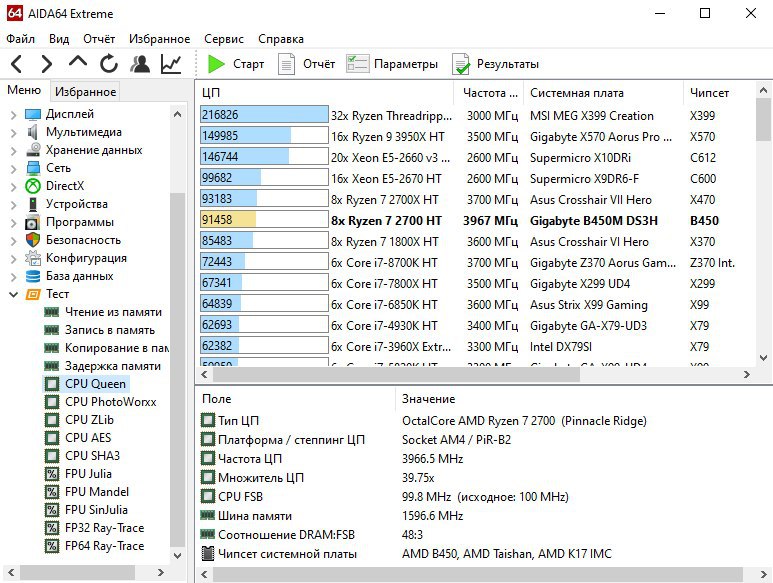Click the 149985 result bar
Image resolution: width=773 pixels, height=583 pixels.
[x=264, y=136]
